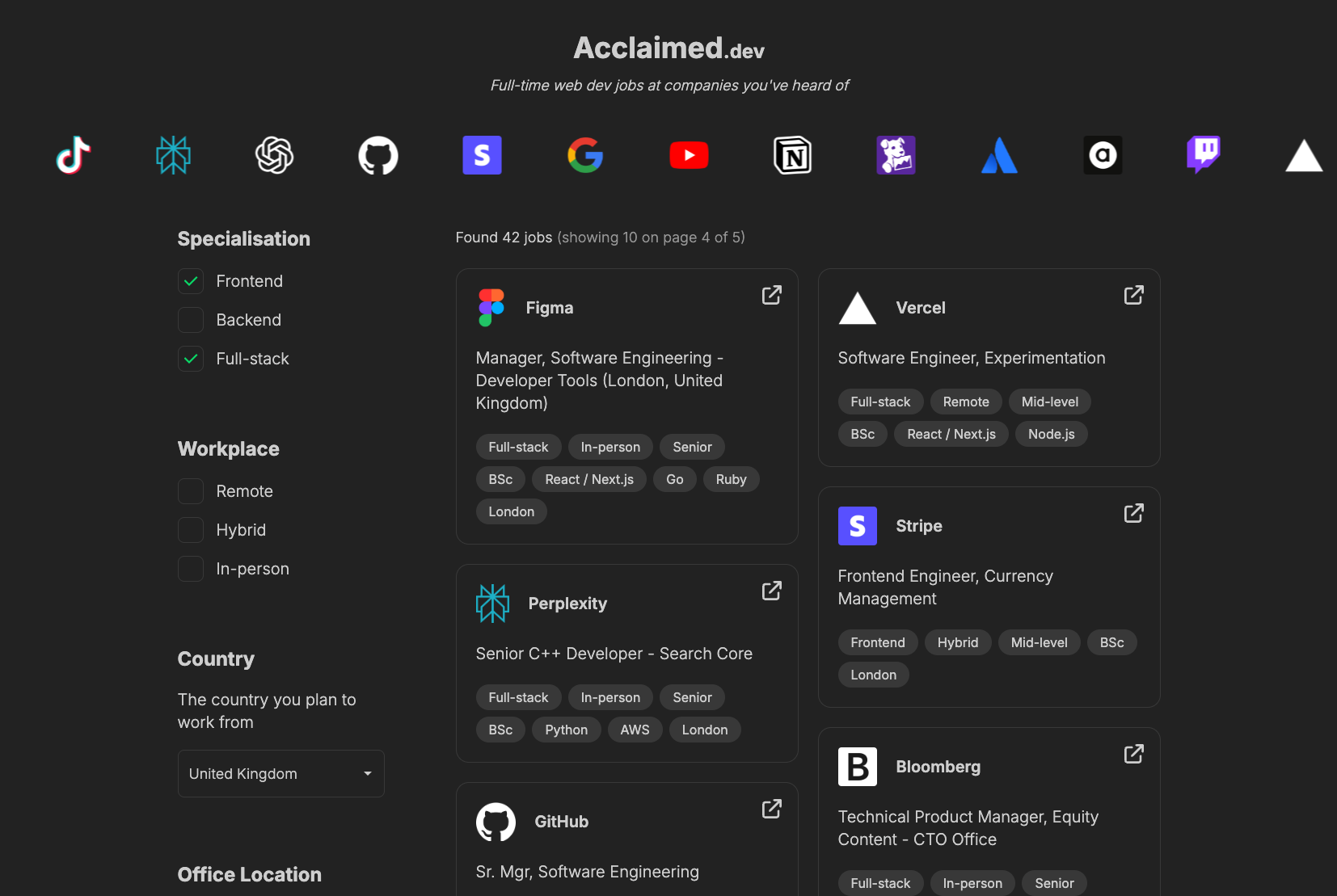Screen dimensions: 1337x896
Task: Click the Stripe logo on the job card
Action: tap(858, 526)
